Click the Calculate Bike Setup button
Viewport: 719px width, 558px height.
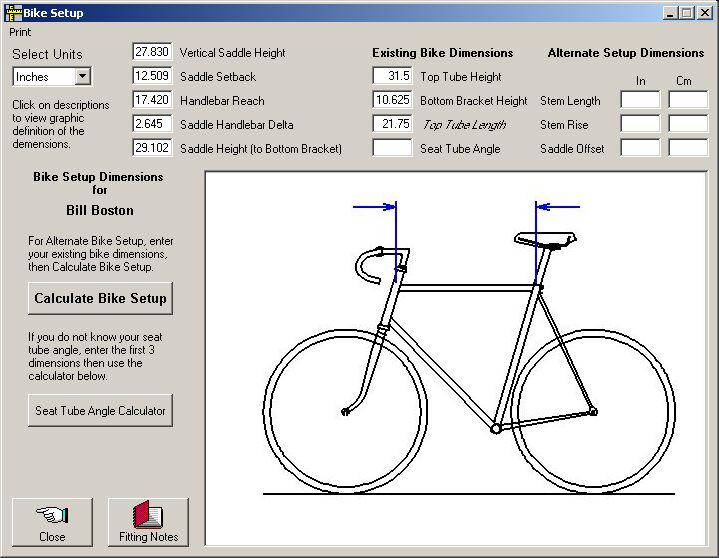click(100, 298)
